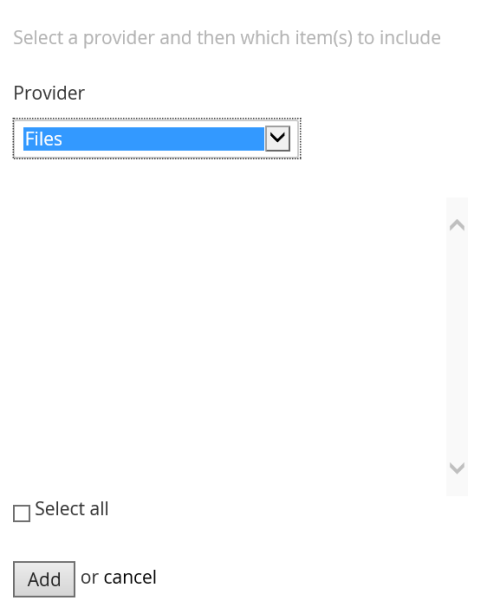
Task: Enable selecting all items with the checkbox
Action: [22, 513]
